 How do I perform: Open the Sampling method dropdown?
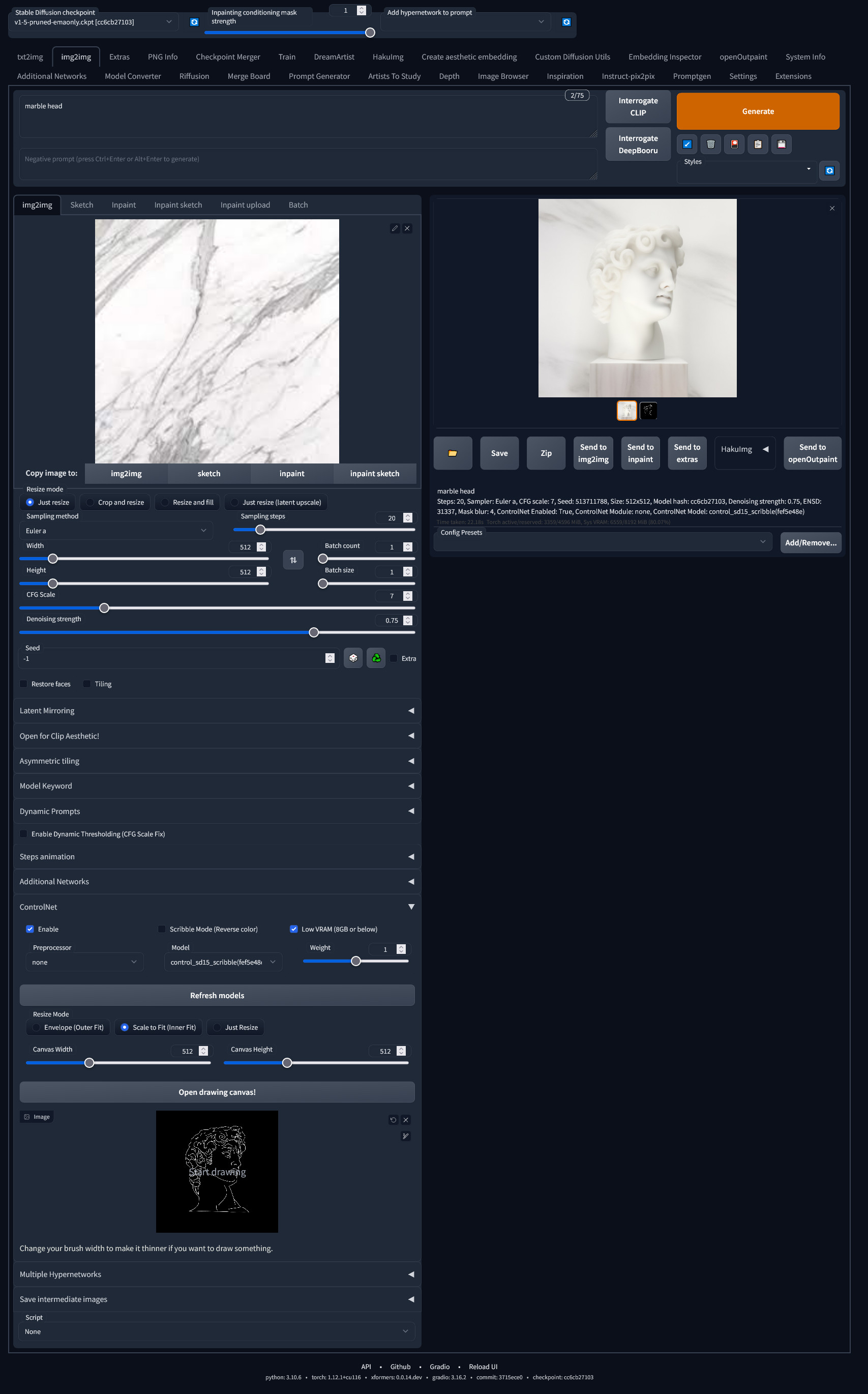(116, 530)
